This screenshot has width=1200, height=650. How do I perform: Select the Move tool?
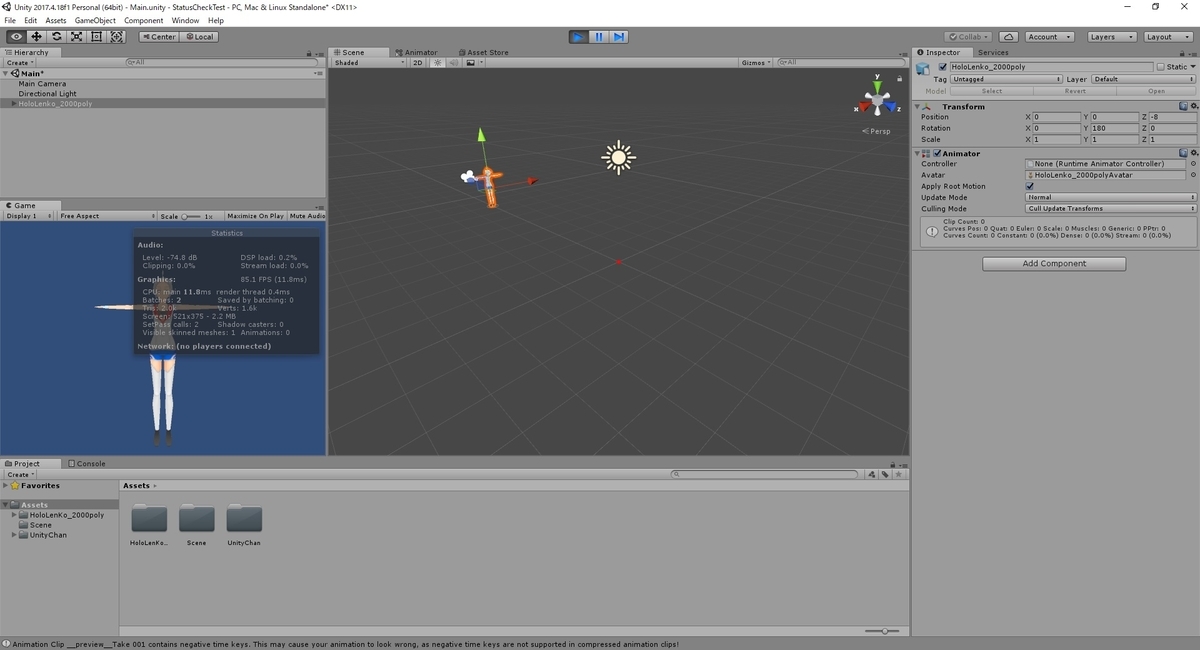pos(36,37)
